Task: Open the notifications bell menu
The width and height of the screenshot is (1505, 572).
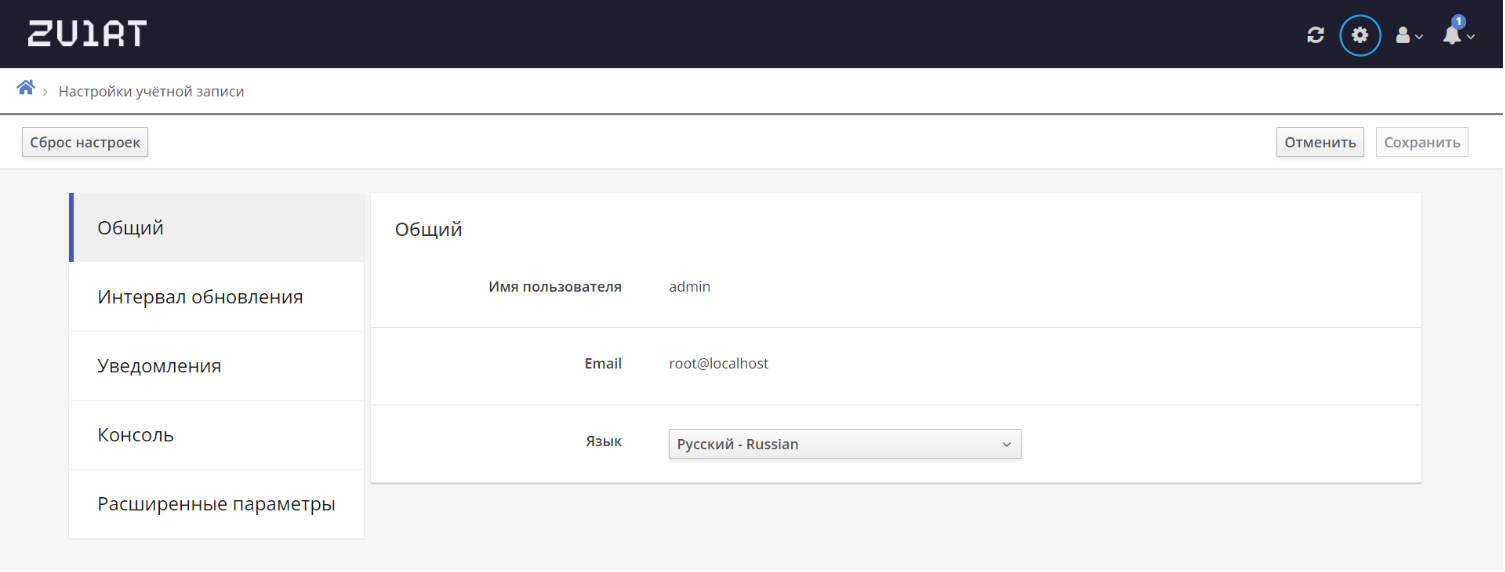Action: [x=1458, y=32]
